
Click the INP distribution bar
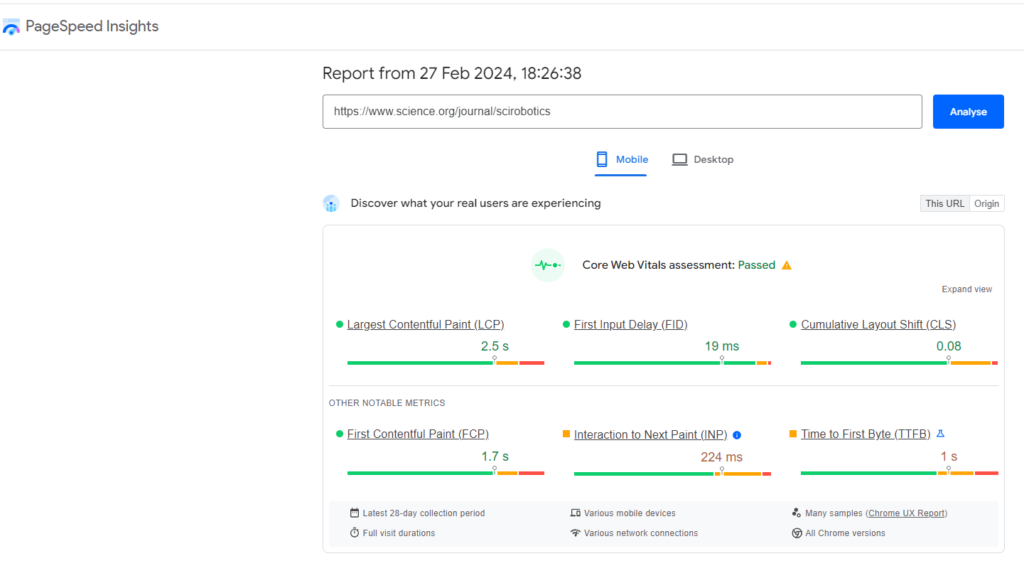pyautogui.click(x=672, y=473)
